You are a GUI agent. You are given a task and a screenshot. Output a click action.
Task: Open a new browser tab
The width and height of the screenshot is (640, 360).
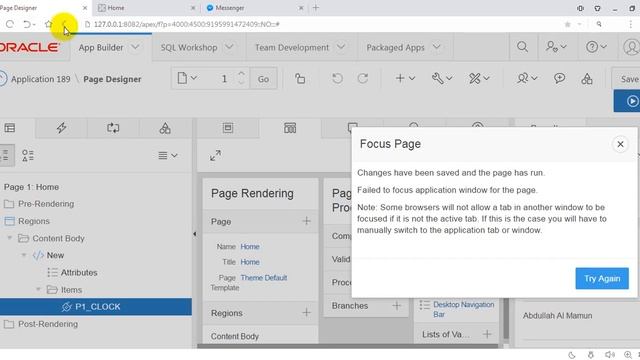pyautogui.click(x=316, y=8)
